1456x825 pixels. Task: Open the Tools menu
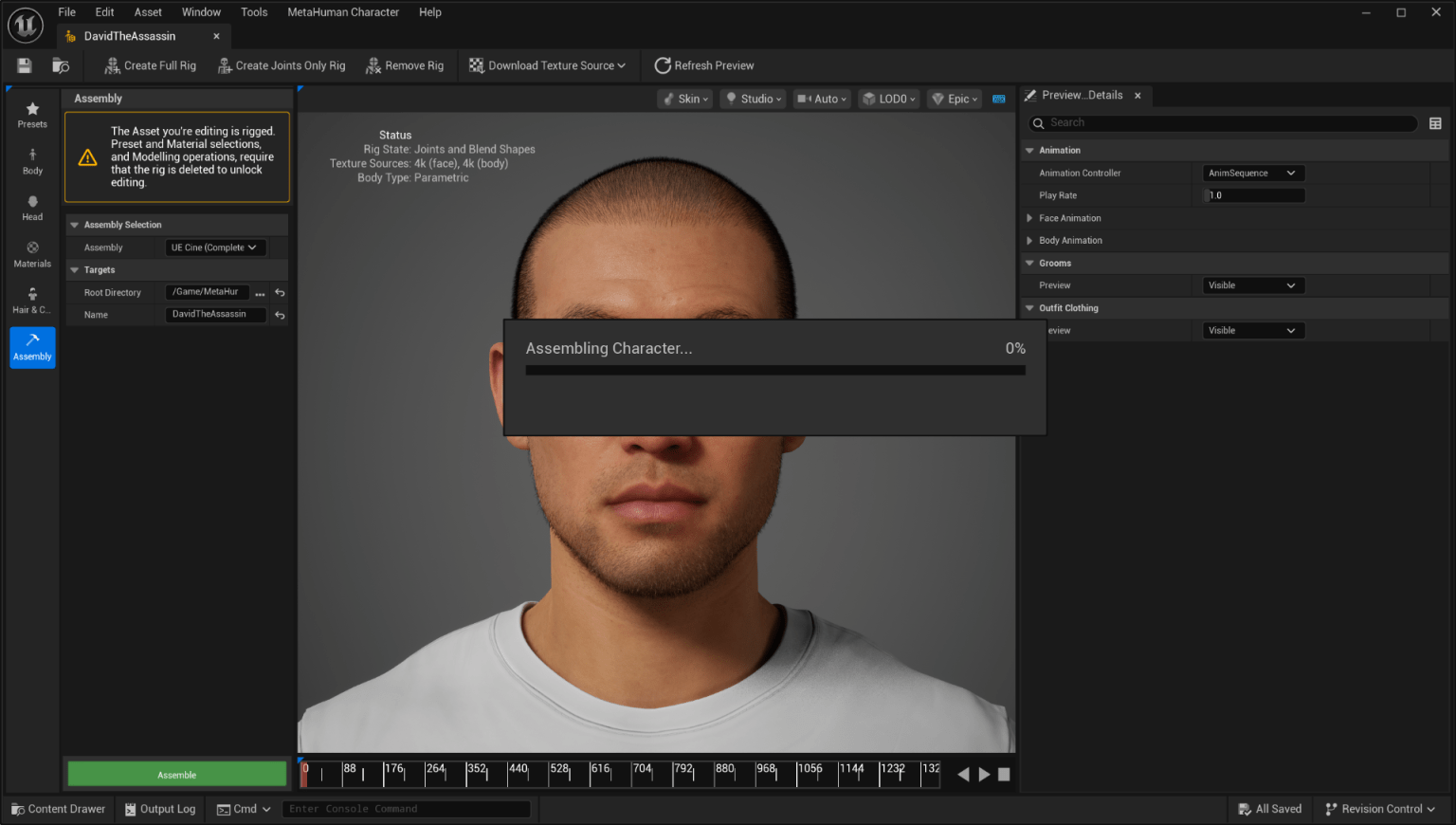coord(253,12)
